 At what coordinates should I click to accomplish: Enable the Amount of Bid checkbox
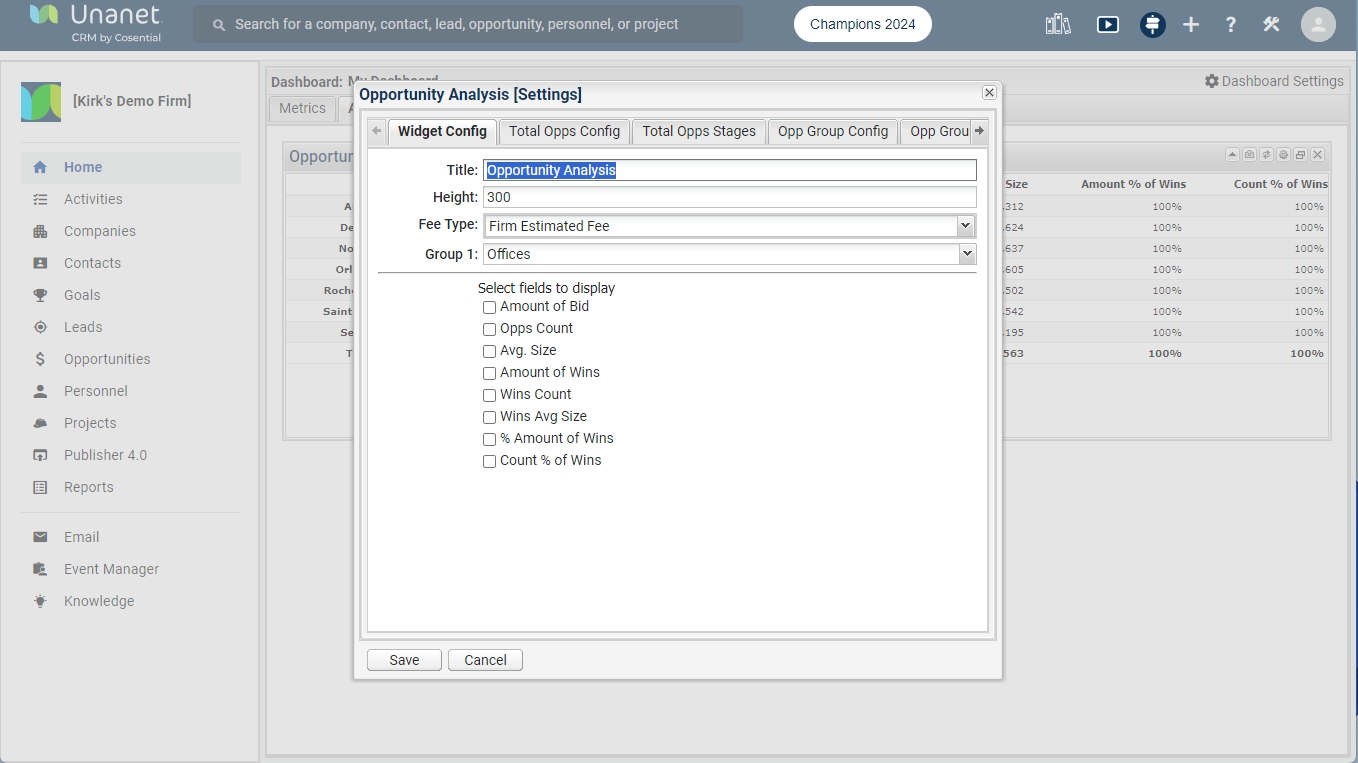click(x=490, y=308)
